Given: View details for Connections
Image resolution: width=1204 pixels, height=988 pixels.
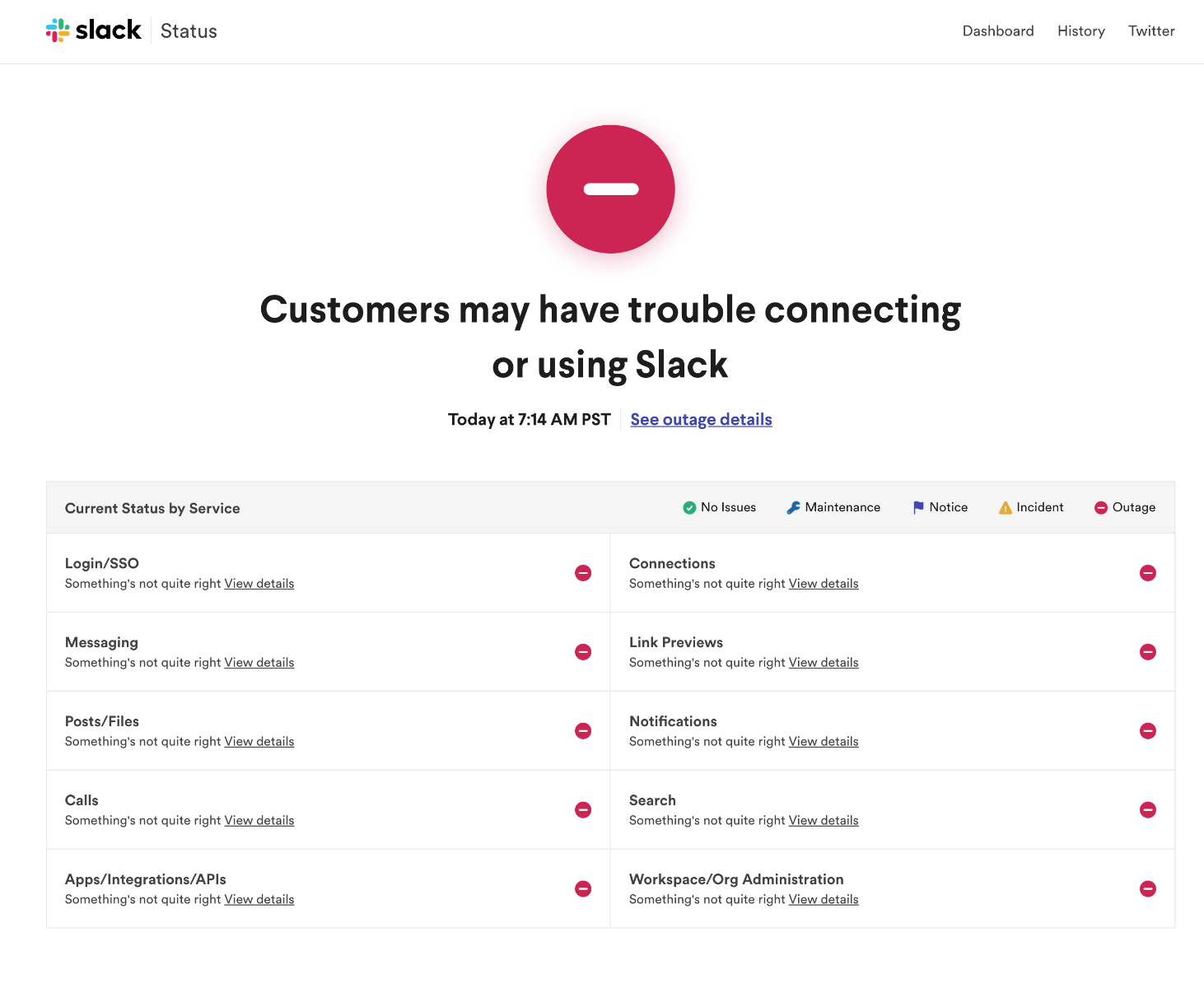Looking at the screenshot, I should (x=824, y=584).
